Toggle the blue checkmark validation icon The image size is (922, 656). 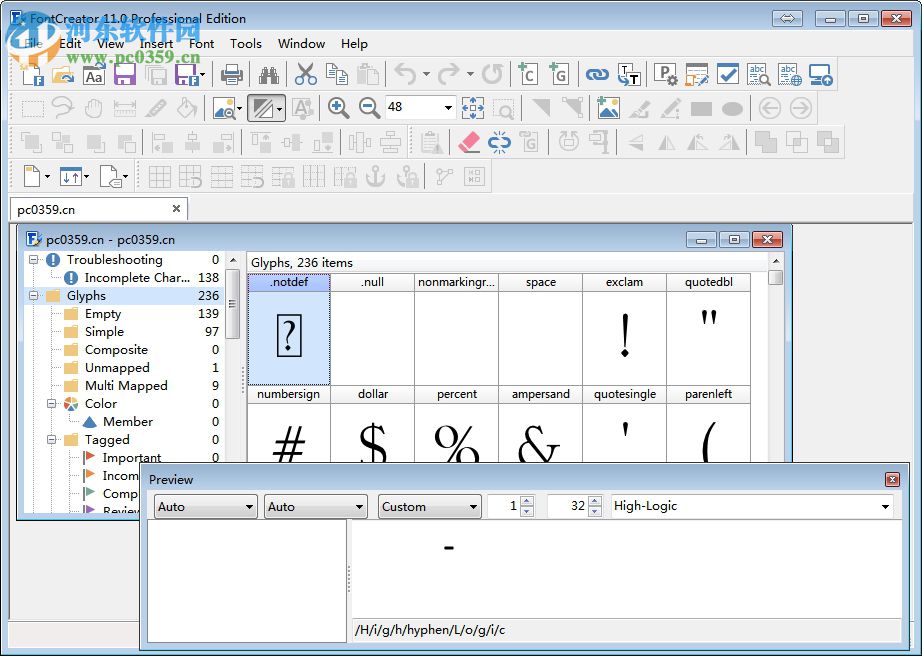point(727,76)
